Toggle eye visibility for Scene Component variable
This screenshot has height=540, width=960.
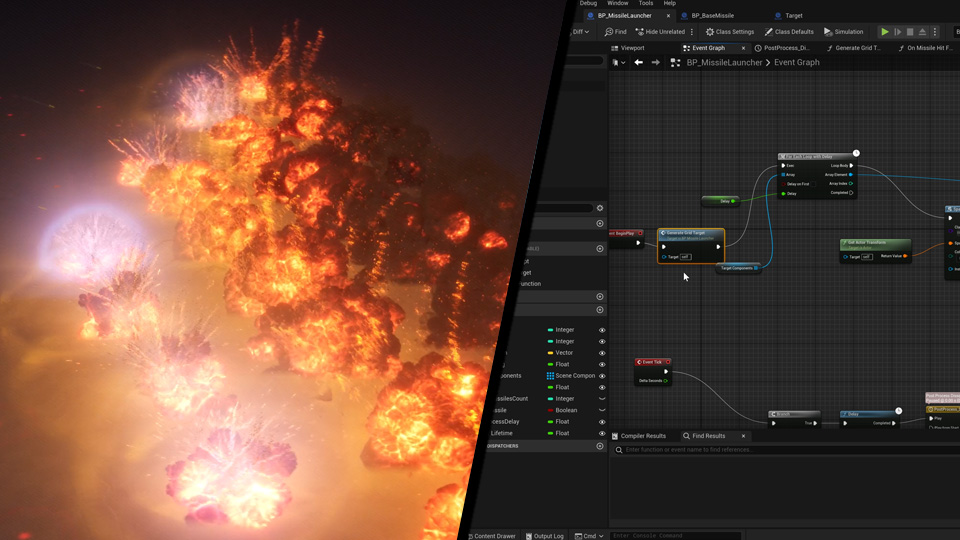601,376
